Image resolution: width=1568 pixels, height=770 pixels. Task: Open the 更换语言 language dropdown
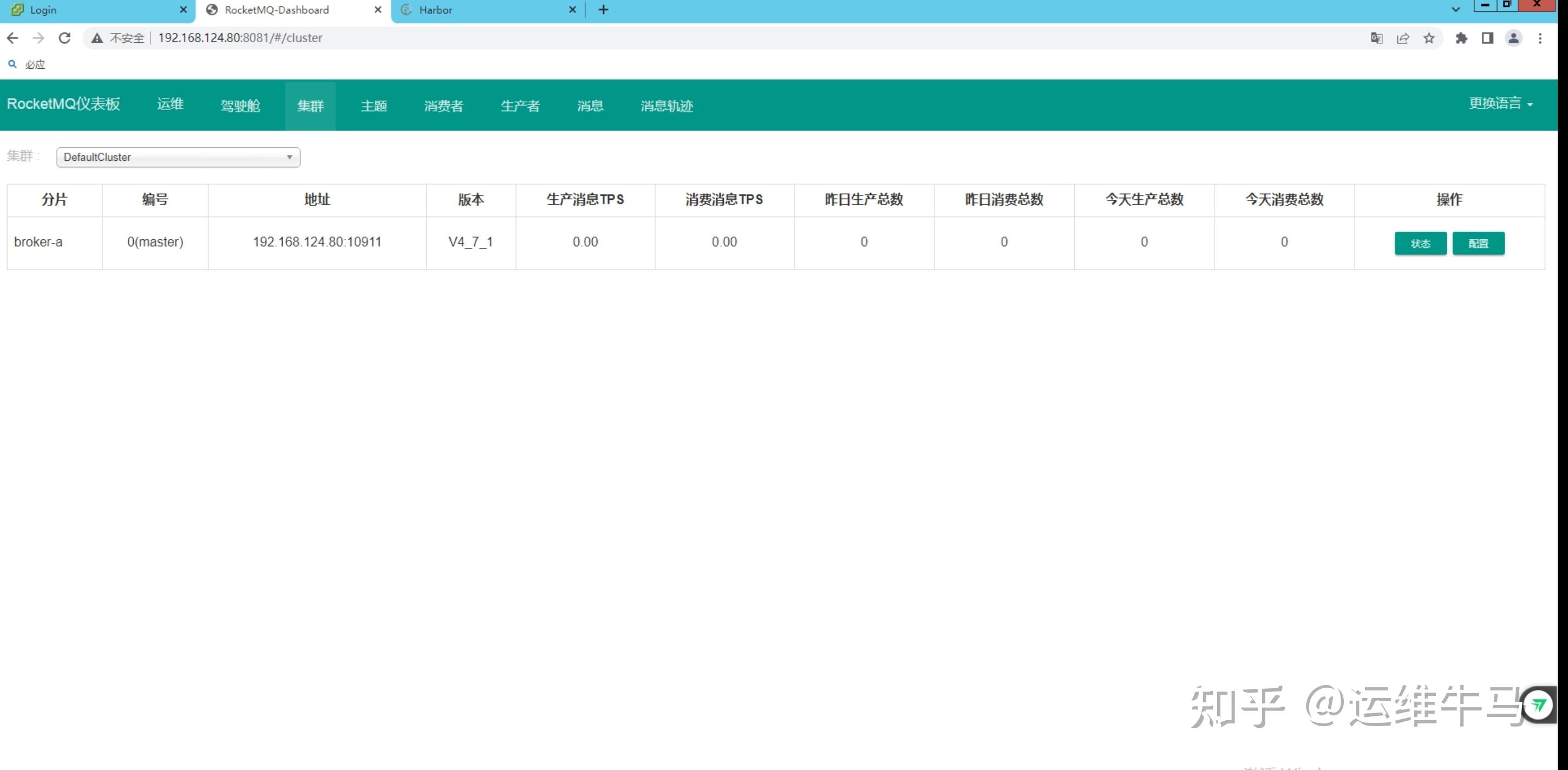point(1500,103)
